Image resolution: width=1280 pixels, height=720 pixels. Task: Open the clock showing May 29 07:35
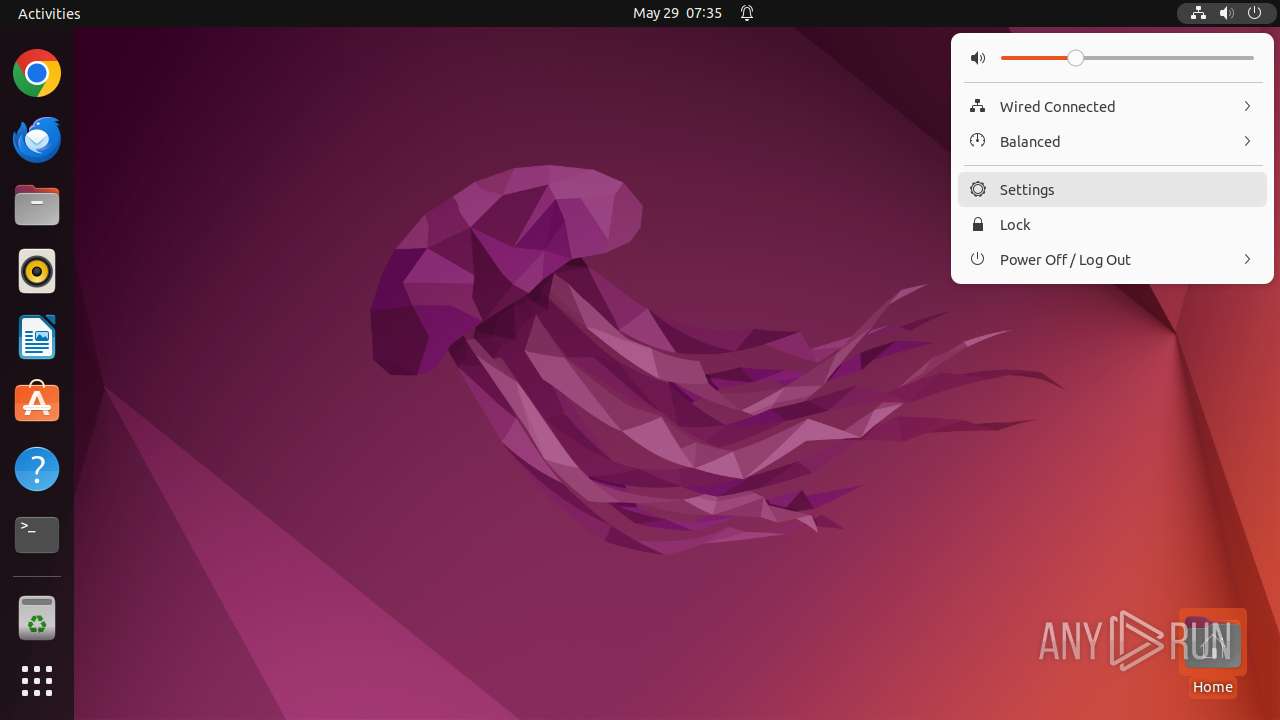point(677,13)
